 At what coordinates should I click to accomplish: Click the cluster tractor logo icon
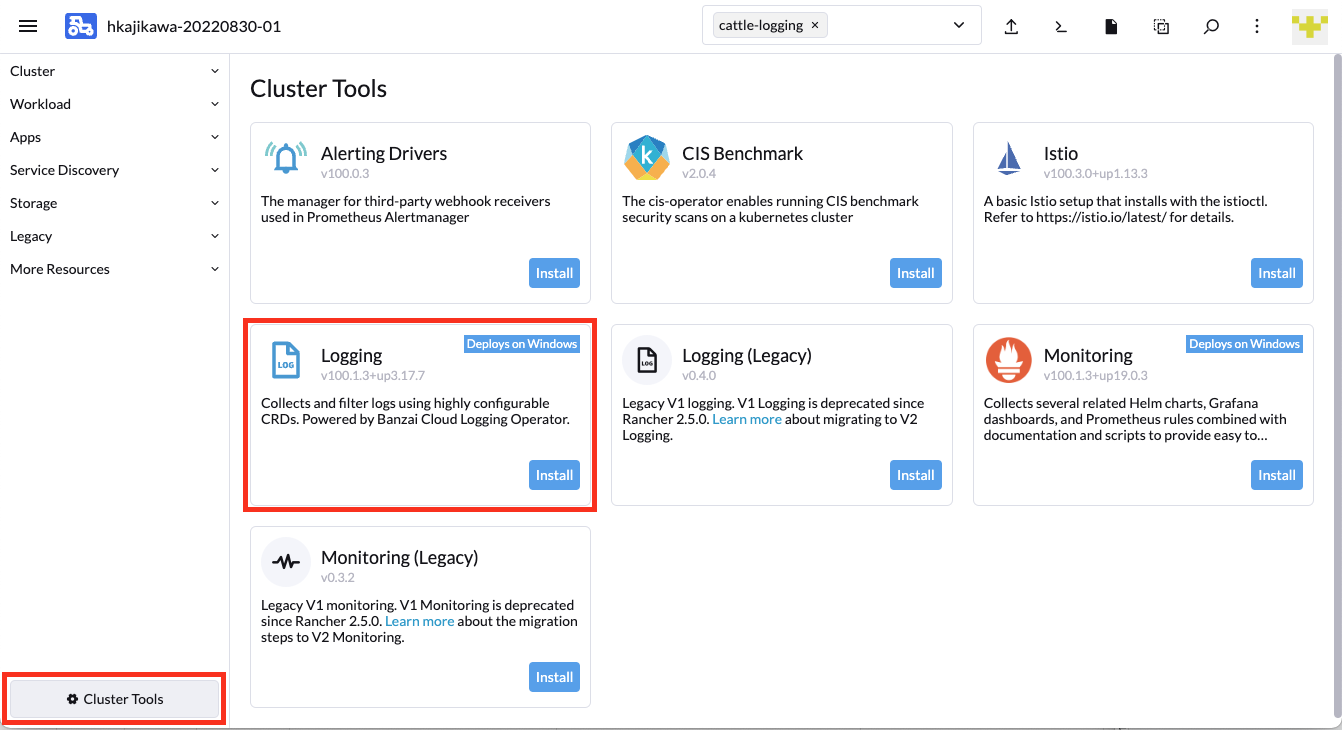pos(81,26)
